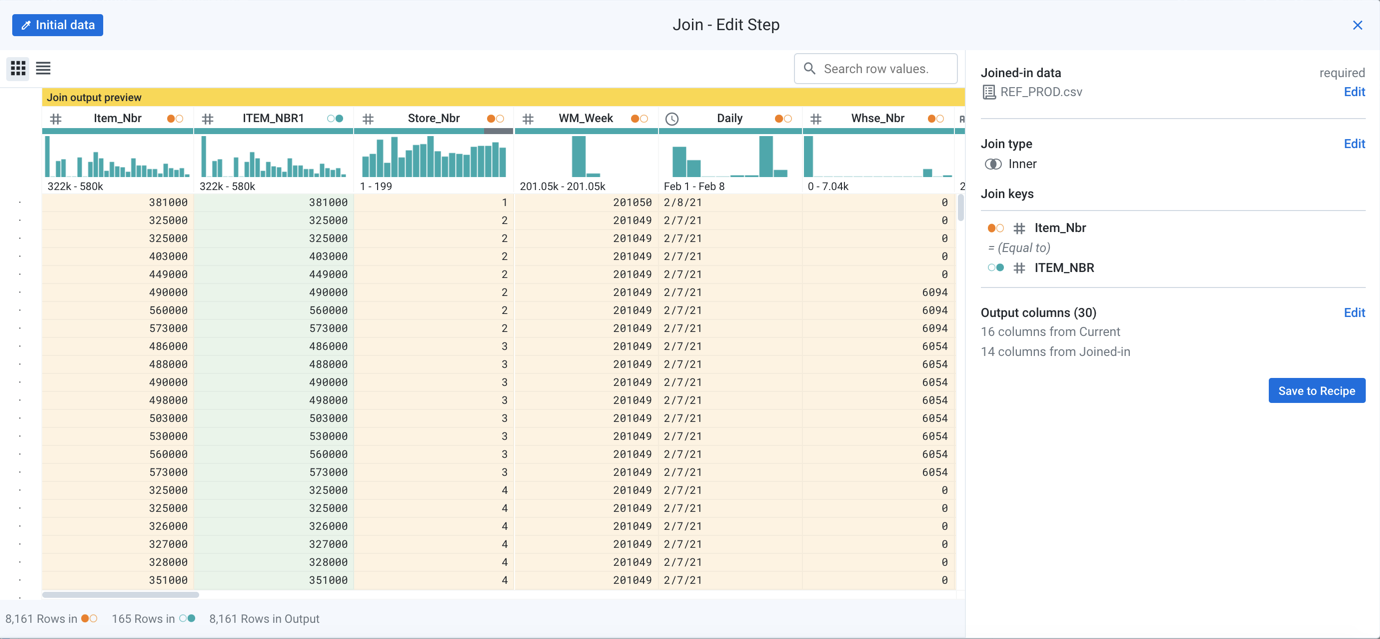Image resolution: width=1380 pixels, height=639 pixels.
Task: Select the grid view icon above the preview
Action: point(17,68)
